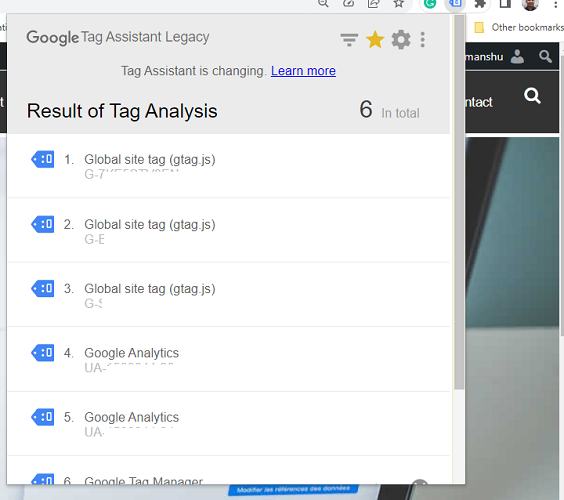Open third Global site tag (gtag.js) entry
The image size is (564, 500).
228,295
